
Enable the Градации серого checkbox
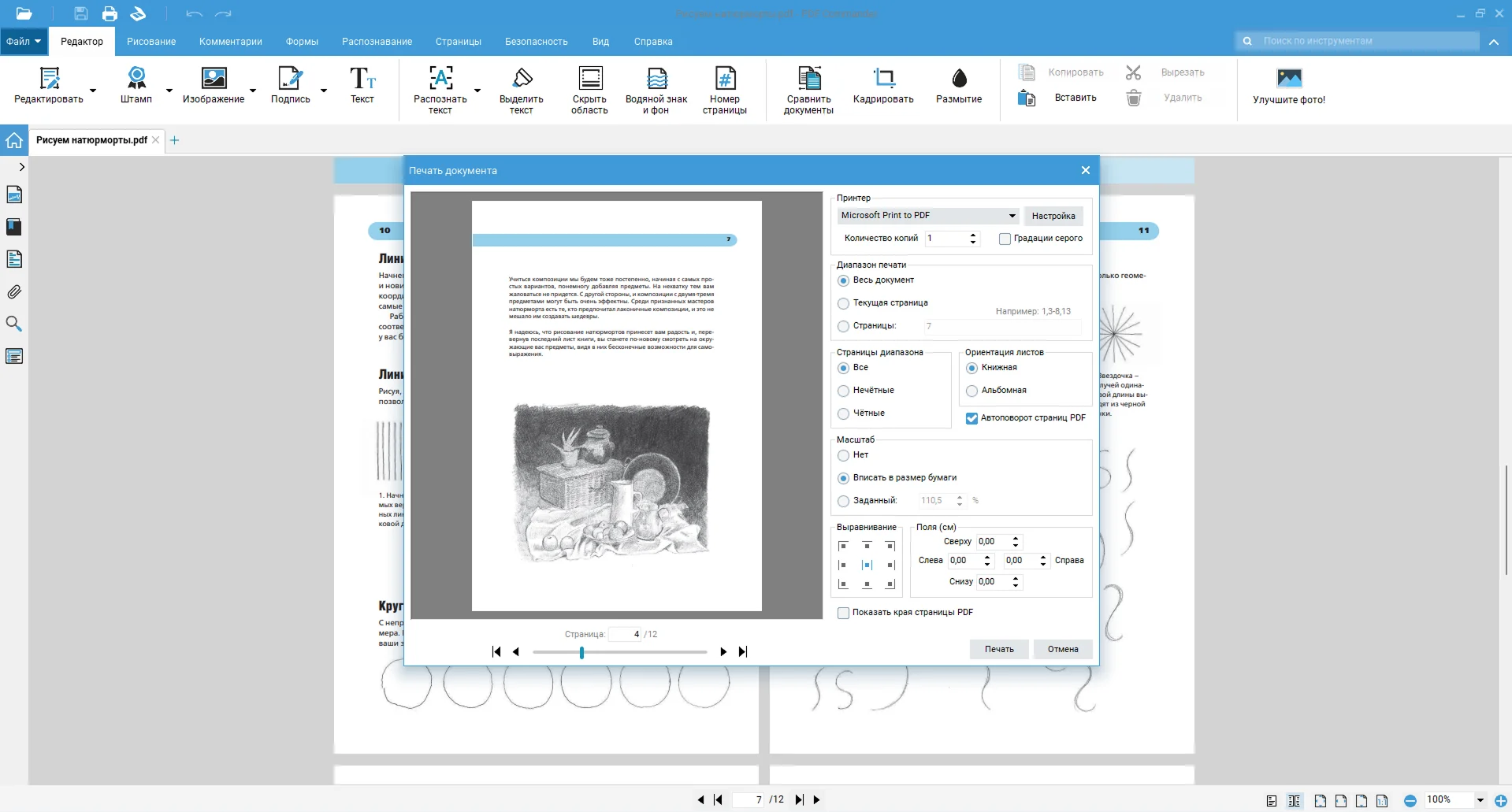pyautogui.click(x=1005, y=239)
